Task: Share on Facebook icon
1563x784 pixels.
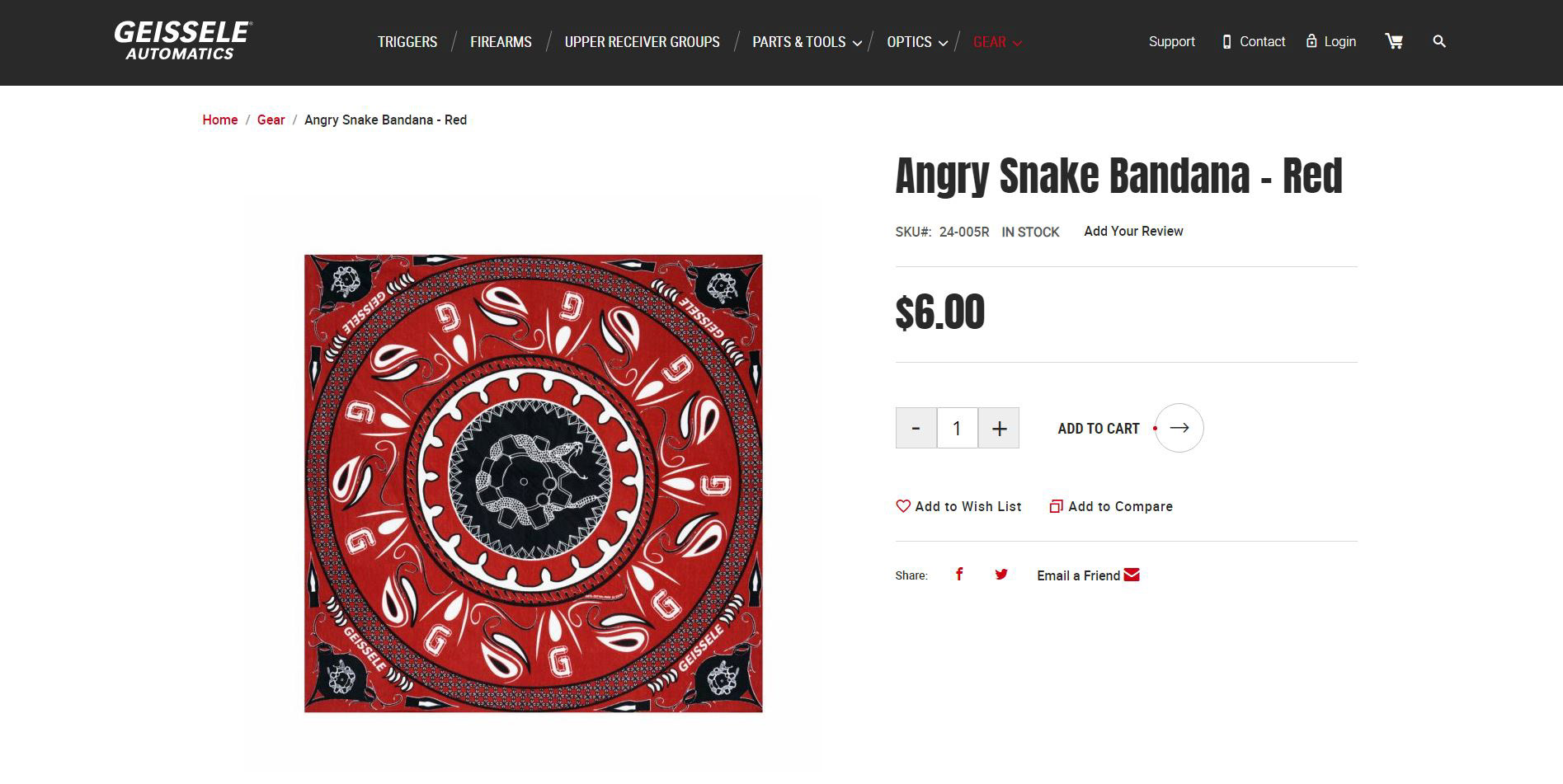Action: pos(959,575)
